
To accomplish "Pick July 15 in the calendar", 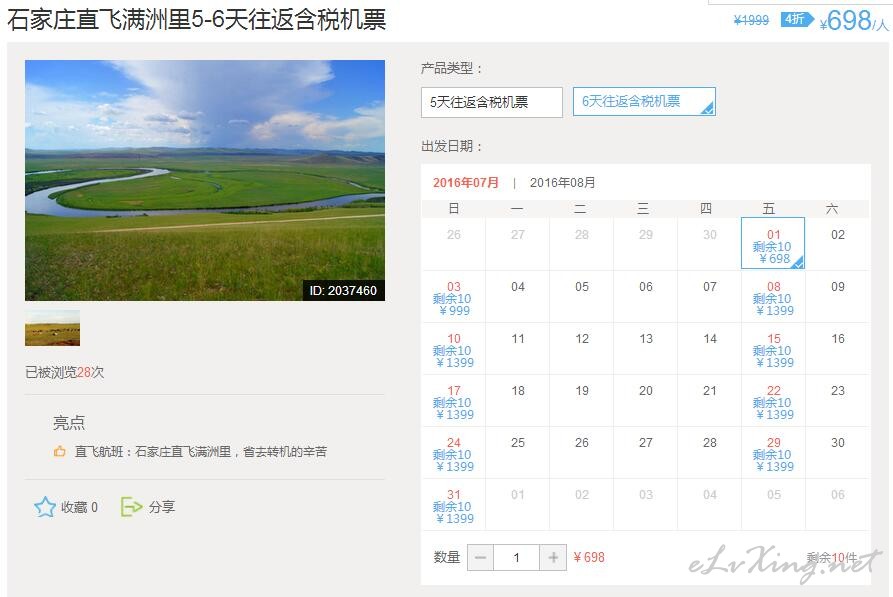I will [x=773, y=350].
